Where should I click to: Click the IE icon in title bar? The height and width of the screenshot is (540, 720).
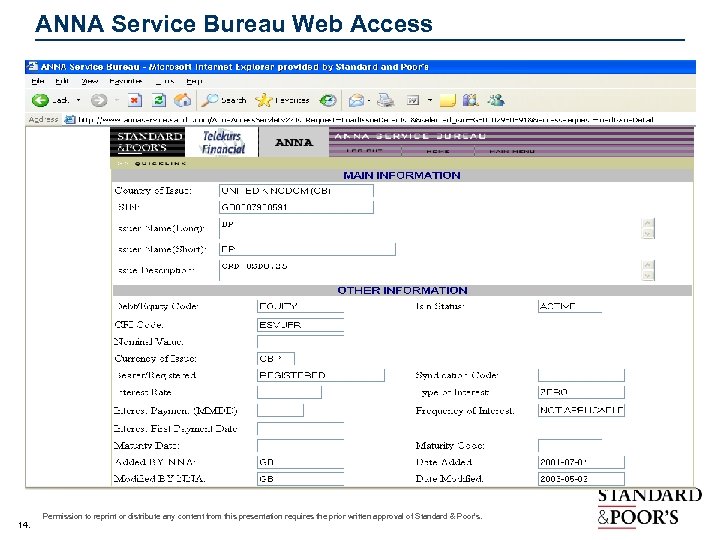click(32, 67)
